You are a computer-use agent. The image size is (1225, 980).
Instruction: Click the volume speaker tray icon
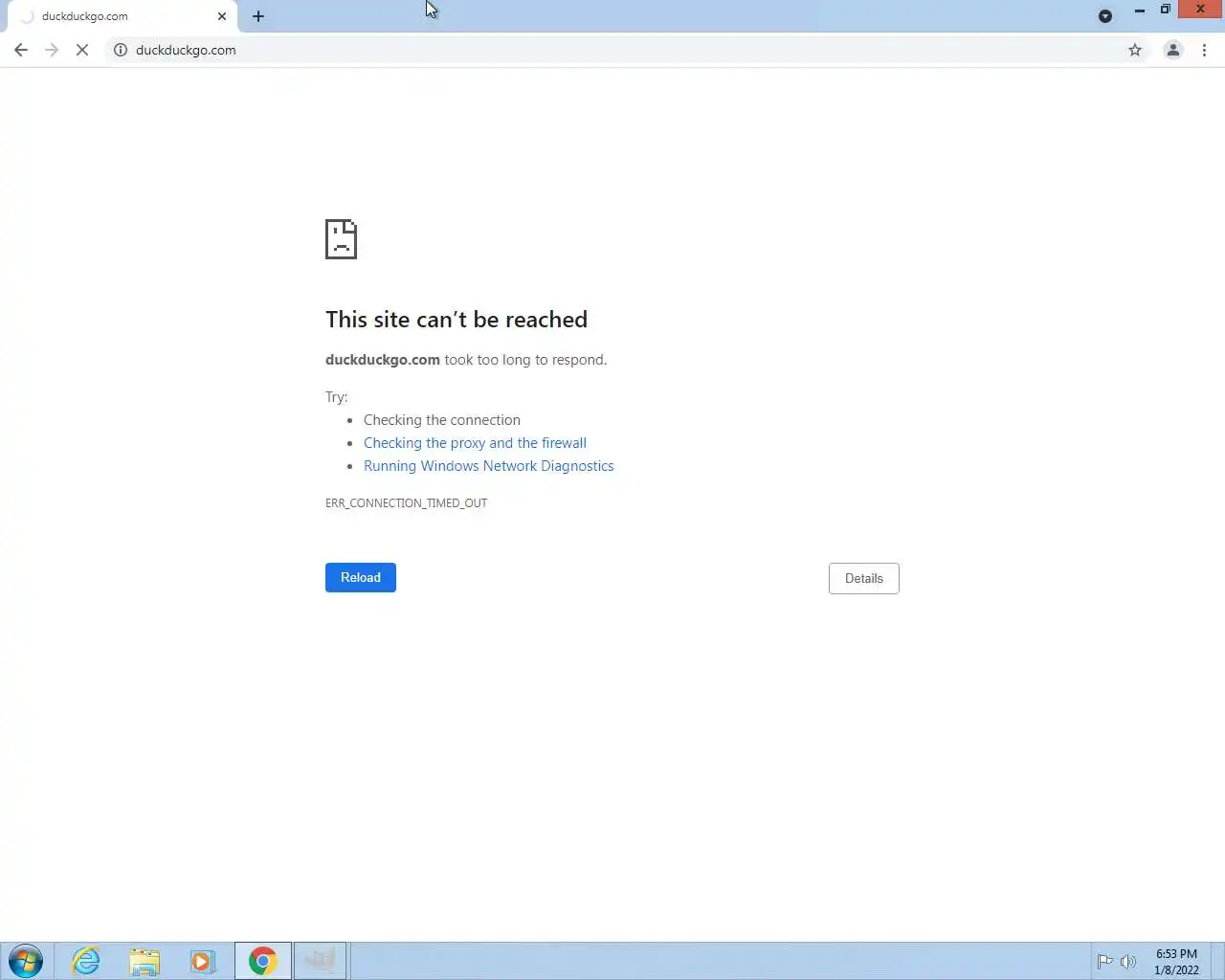1128,962
